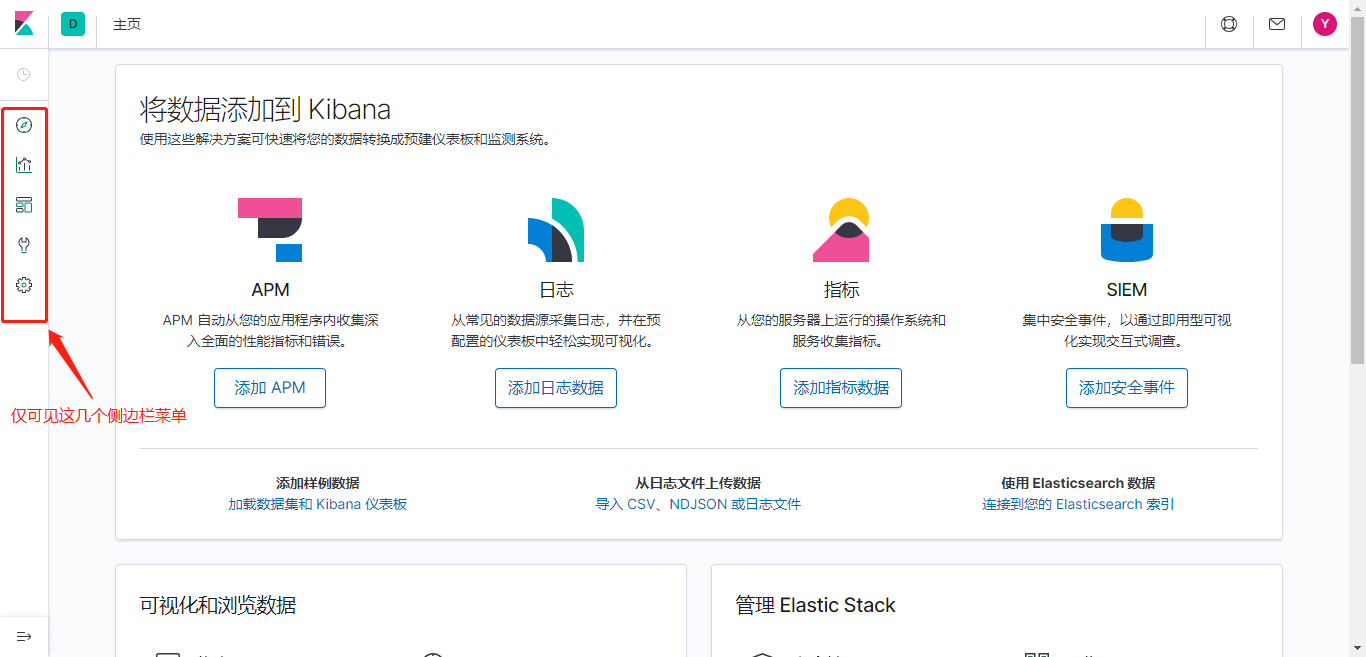The width and height of the screenshot is (1366, 657).
Task: Click the SIEM card title
Action: pyautogui.click(x=1127, y=290)
